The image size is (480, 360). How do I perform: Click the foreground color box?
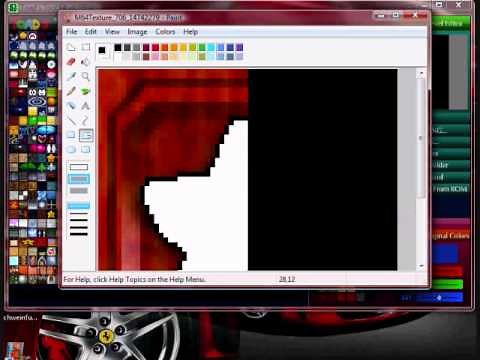point(102,50)
